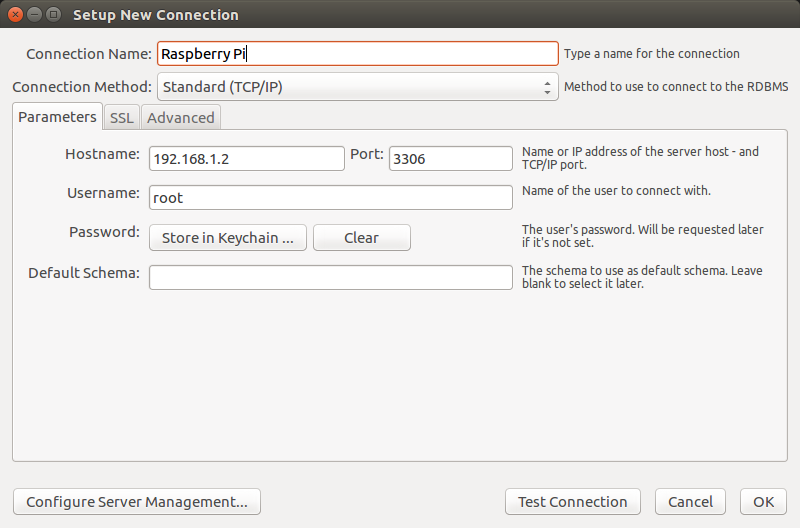Click the 'Type a name for the connection' hint

(652, 54)
